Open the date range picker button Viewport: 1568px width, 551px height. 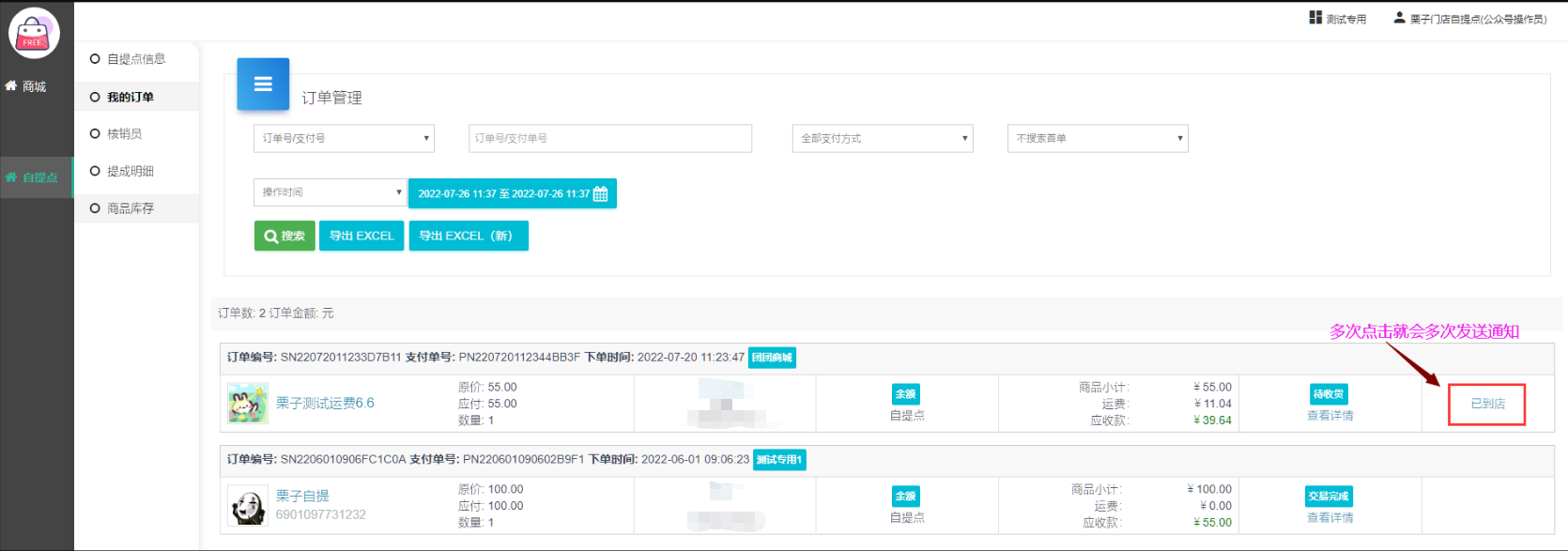513,193
